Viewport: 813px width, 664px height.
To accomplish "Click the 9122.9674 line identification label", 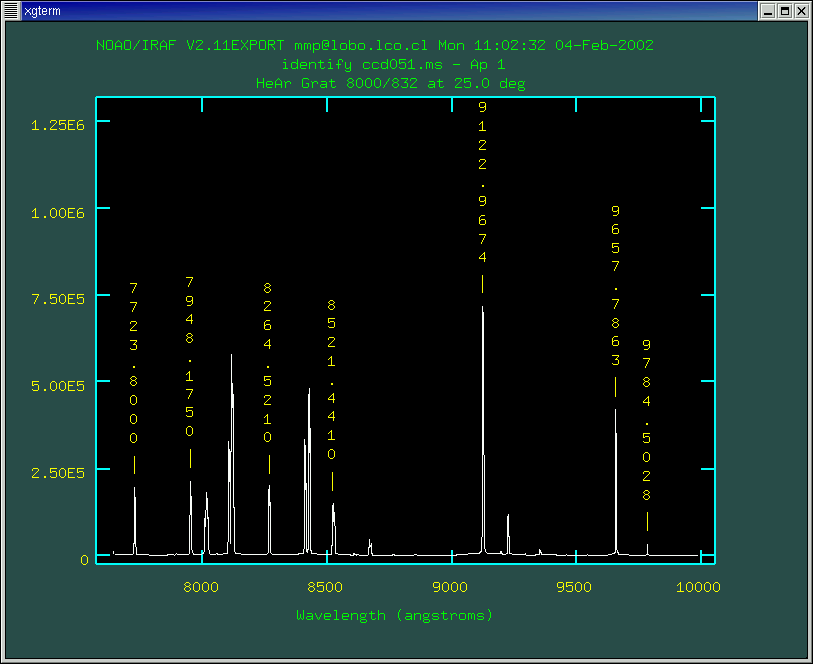I will (x=483, y=182).
